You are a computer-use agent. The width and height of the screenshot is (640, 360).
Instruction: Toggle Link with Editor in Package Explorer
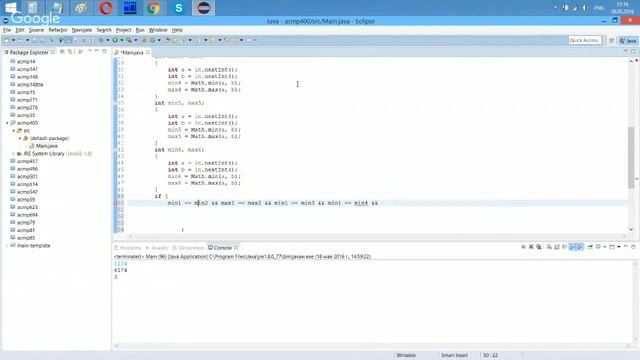tap(70, 52)
